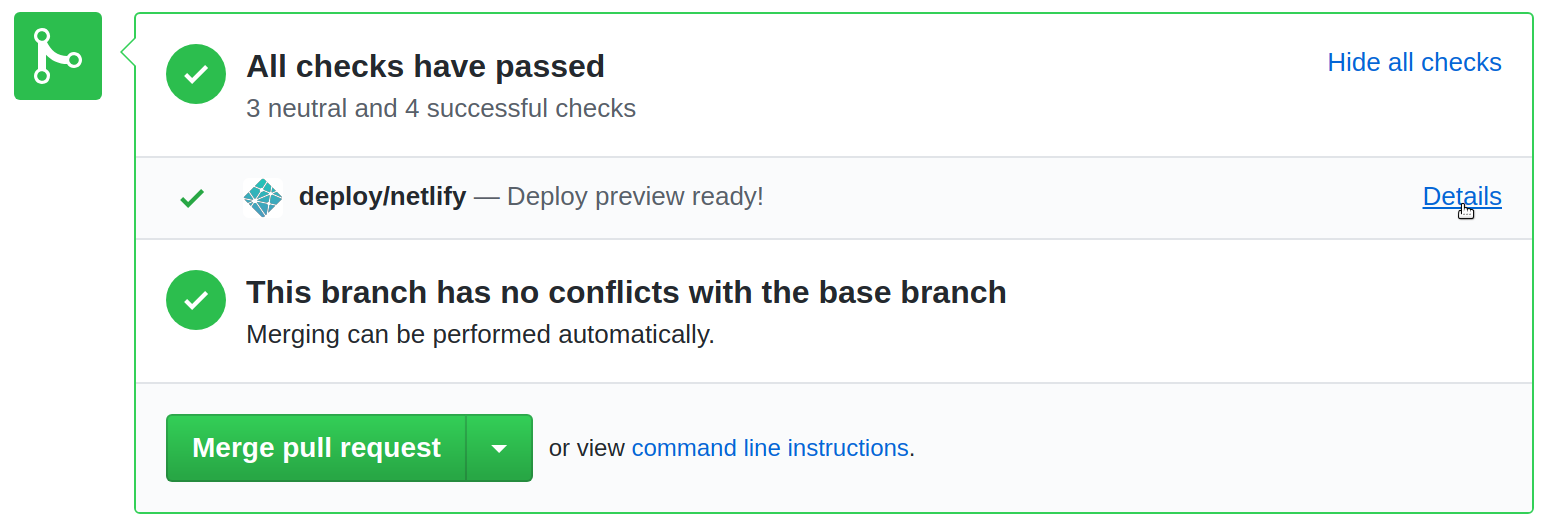Click the green check circle beside "All checks have passed"
Viewport: 1541px width, 520px height.
click(x=196, y=74)
